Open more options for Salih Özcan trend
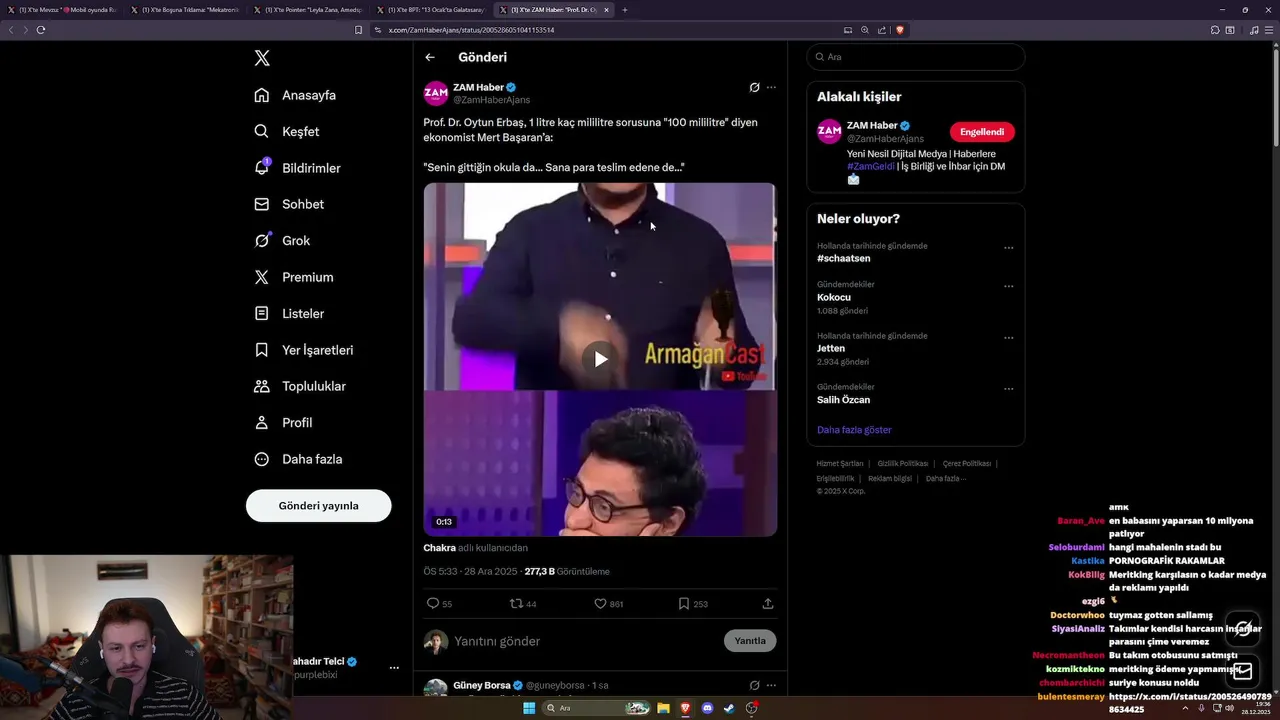Screen dimensions: 1280x720 1008,388
